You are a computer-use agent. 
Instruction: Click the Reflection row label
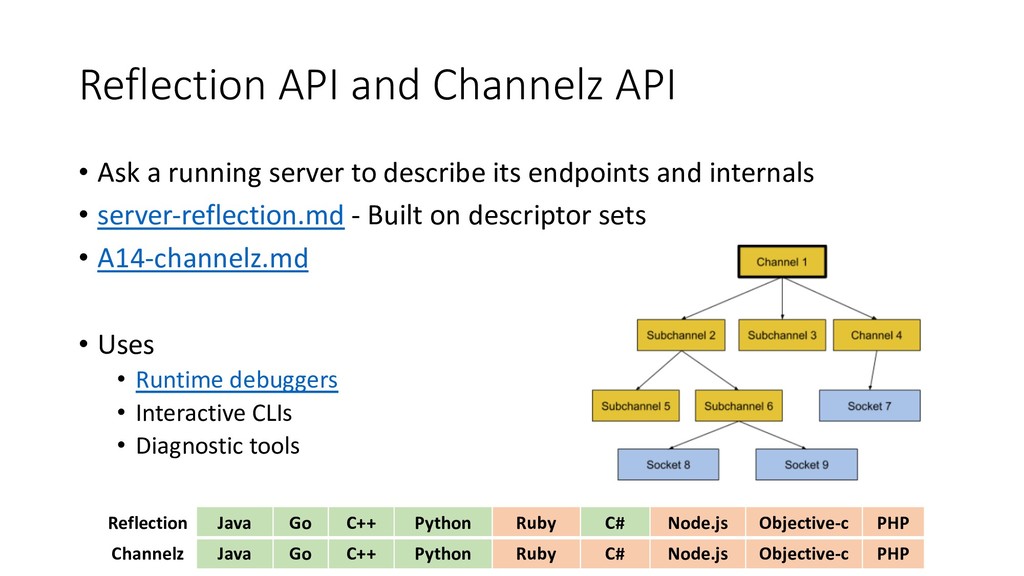(x=148, y=523)
